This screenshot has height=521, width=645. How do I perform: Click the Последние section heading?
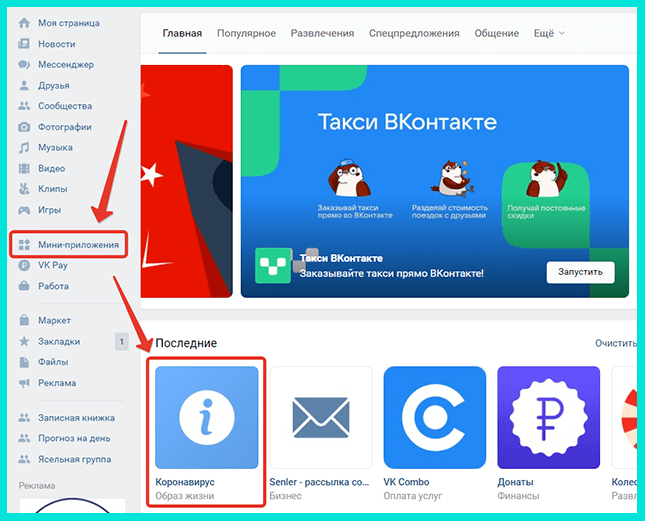tap(186, 343)
